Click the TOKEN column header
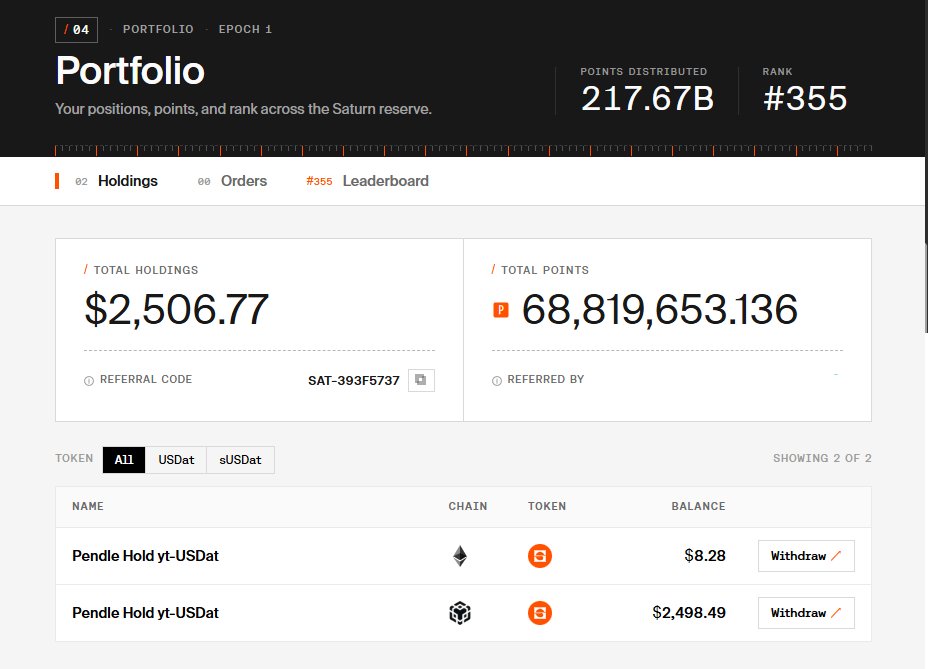 (547, 506)
